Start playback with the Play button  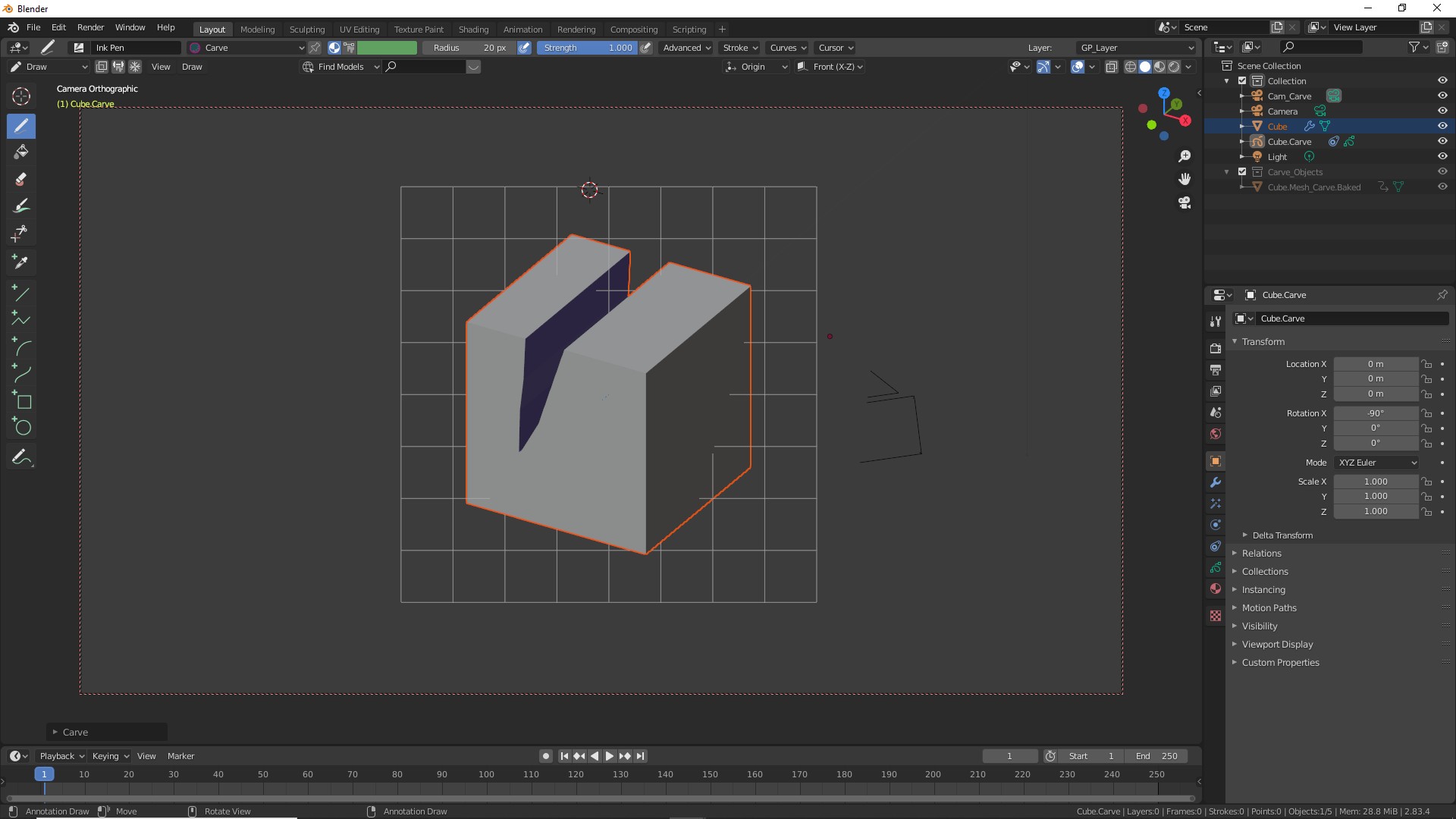point(610,755)
